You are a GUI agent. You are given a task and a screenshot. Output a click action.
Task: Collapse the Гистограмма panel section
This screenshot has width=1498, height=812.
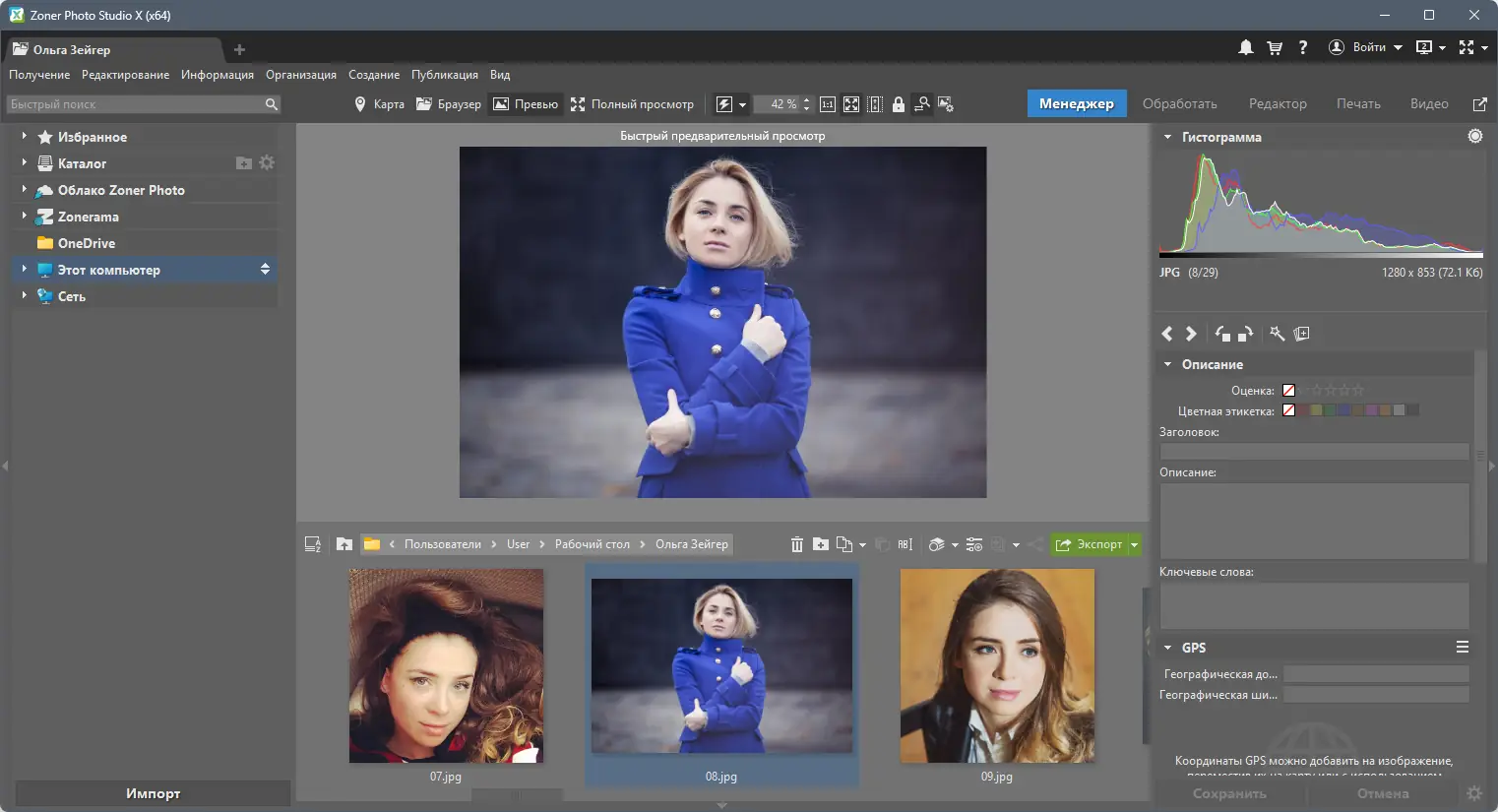coord(1168,137)
